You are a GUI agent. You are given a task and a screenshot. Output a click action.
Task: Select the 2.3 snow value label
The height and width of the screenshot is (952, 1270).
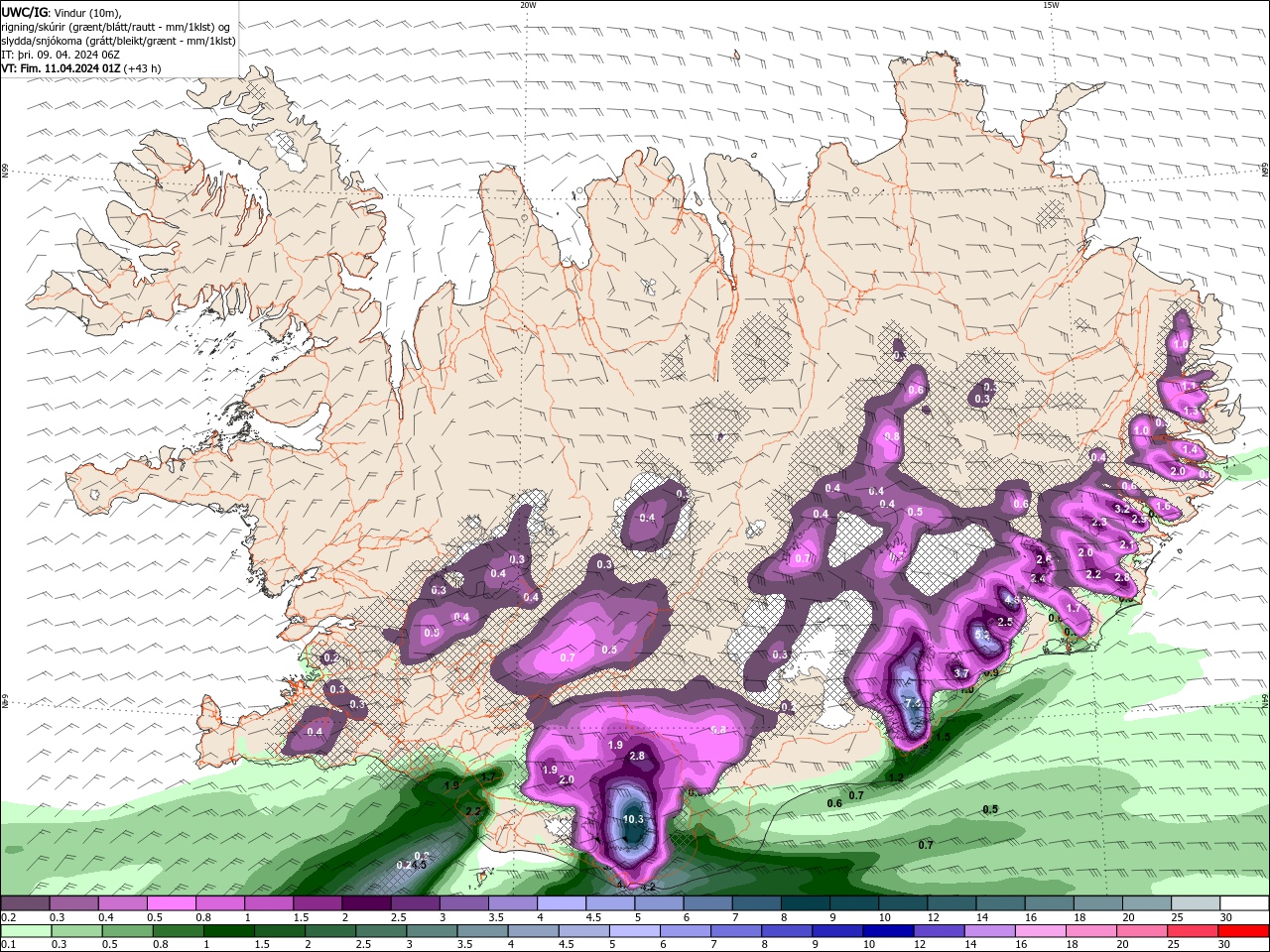(1099, 523)
